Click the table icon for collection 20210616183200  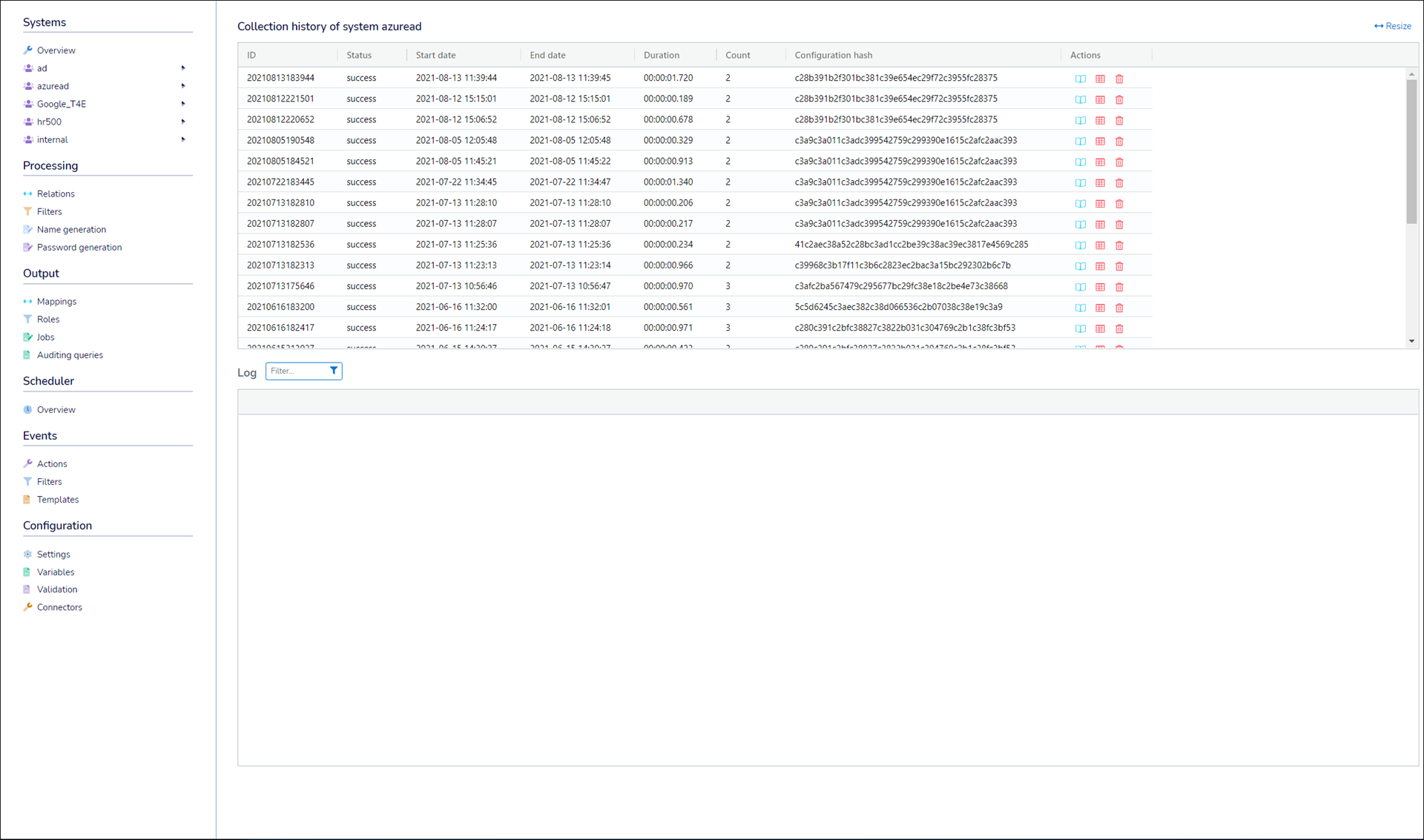[1100, 307]
